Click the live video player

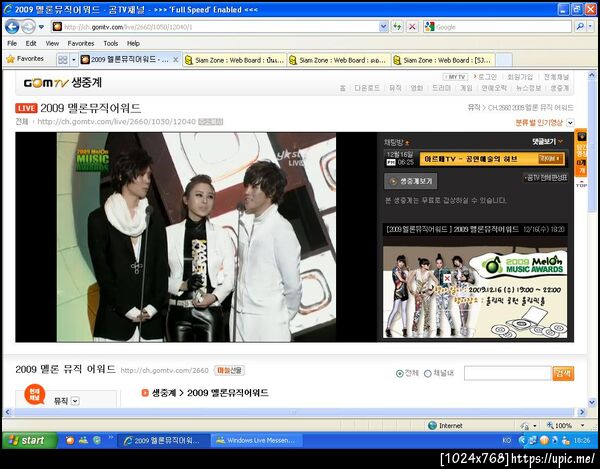[196, 237]
